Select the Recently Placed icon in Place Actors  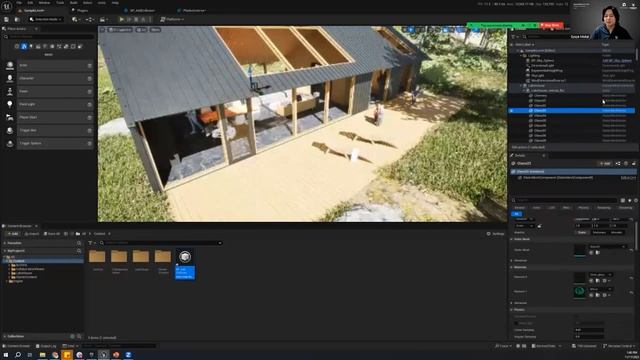pyautogui.click(x=17, y=47)
